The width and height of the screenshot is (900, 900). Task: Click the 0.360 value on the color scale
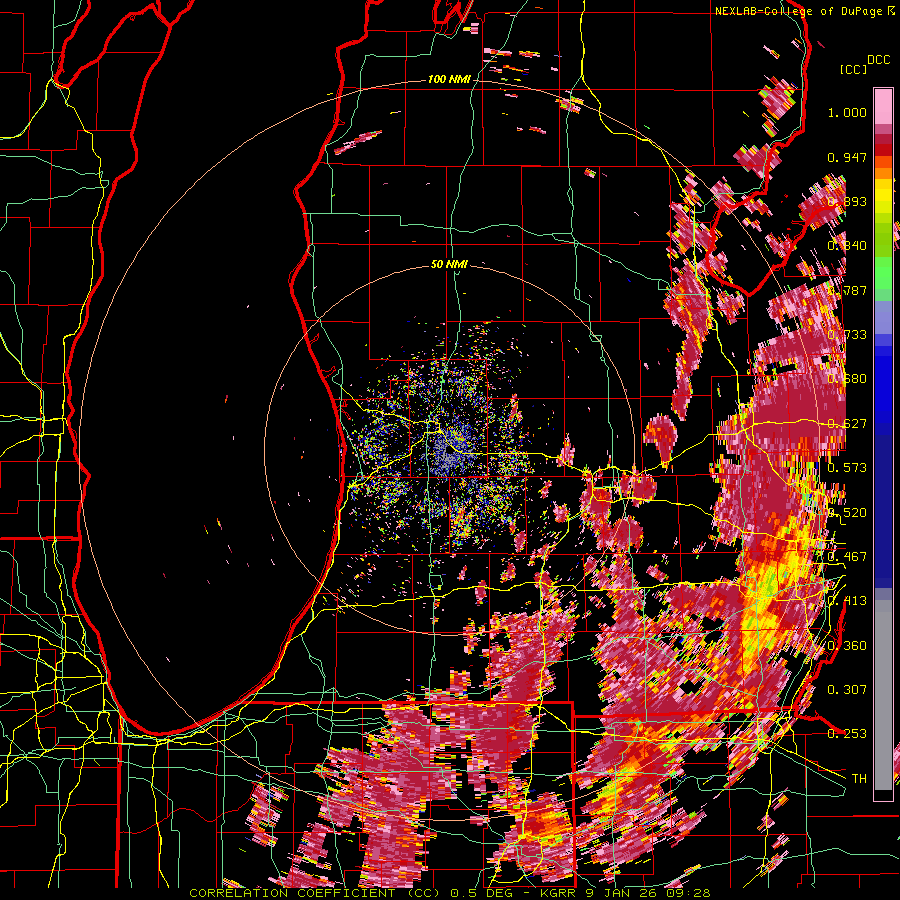[847, 645]
